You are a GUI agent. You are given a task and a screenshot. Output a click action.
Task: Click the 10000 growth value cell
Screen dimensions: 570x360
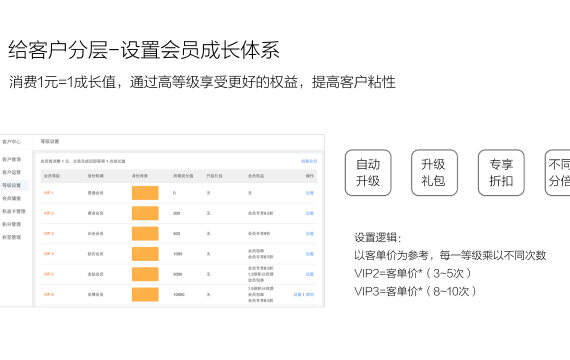click(179, 295)
